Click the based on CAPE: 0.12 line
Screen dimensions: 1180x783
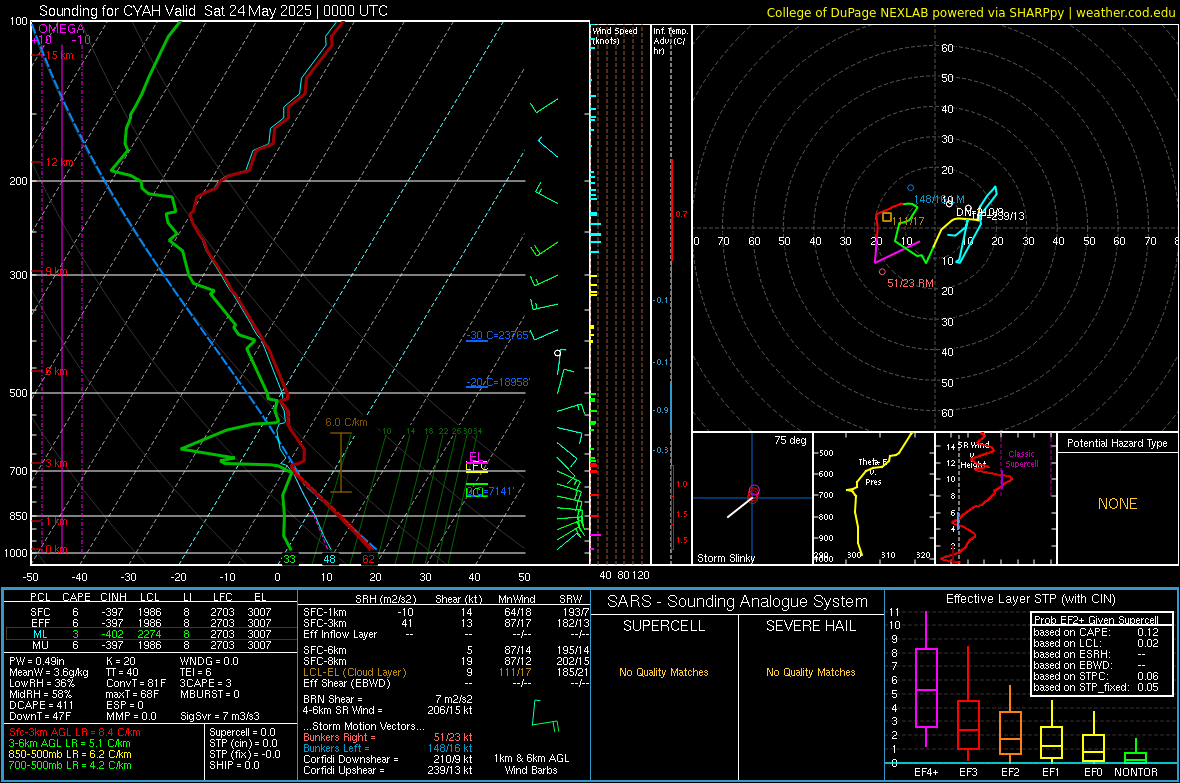(x=1096, y=632)
